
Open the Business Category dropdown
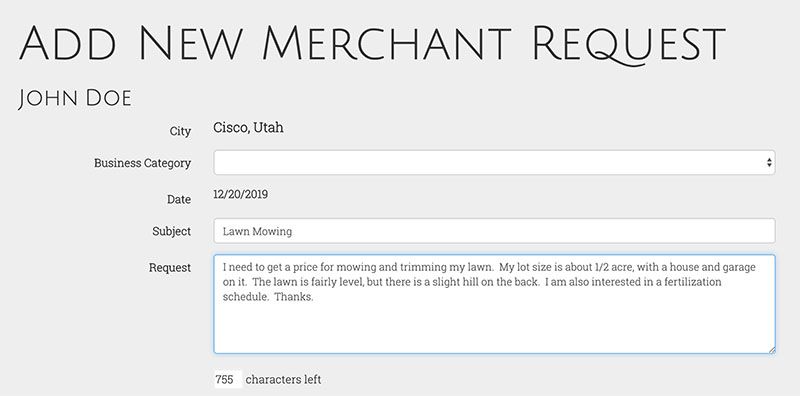coord(494,162)
